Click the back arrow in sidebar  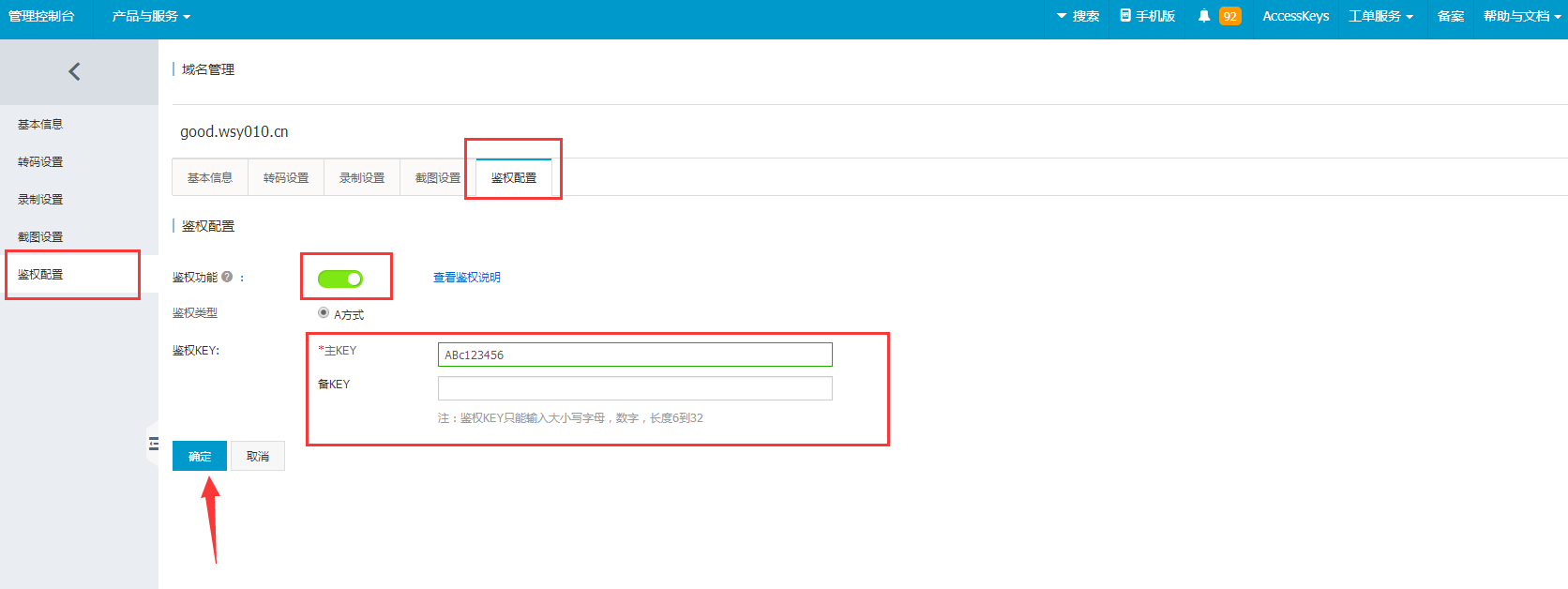(74, 71)
